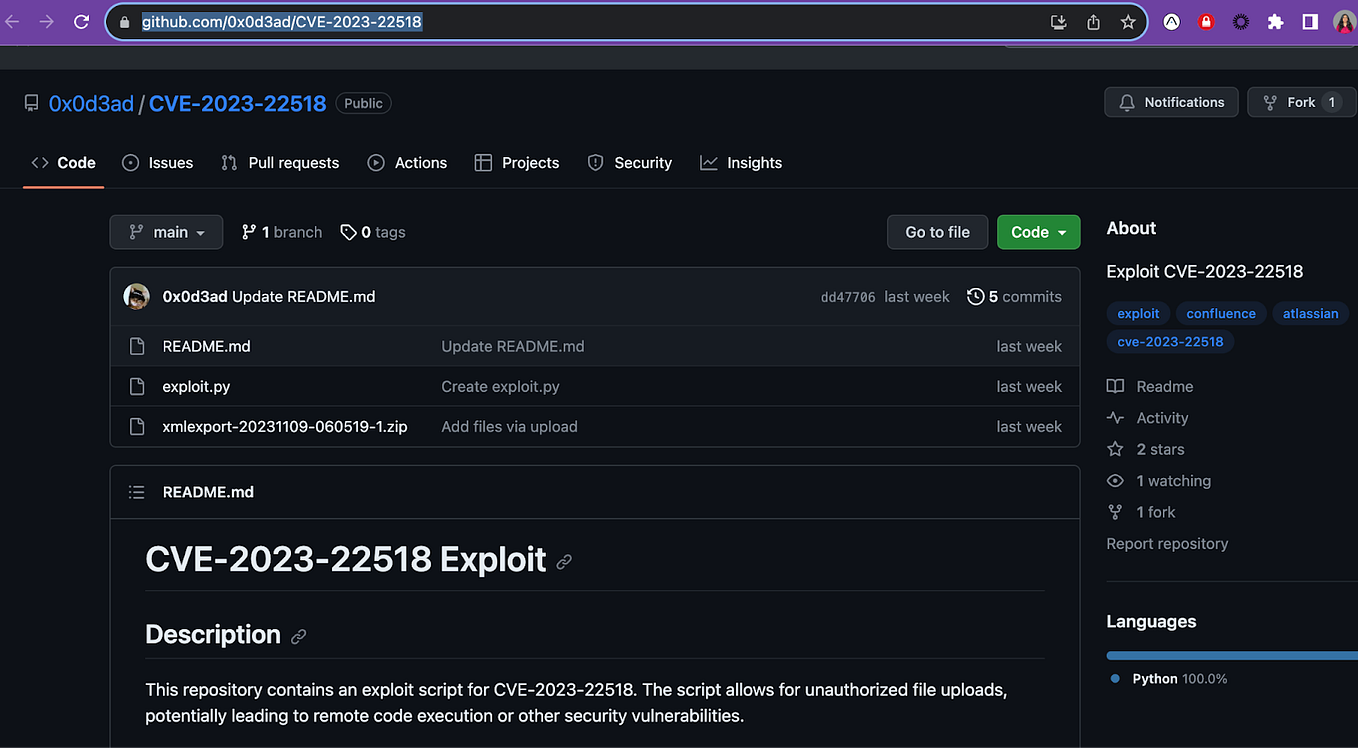Screen dimensions: 1358x748
Task: Click the Notifications button
Action: pyautogui.click(x=1171, y=102)
